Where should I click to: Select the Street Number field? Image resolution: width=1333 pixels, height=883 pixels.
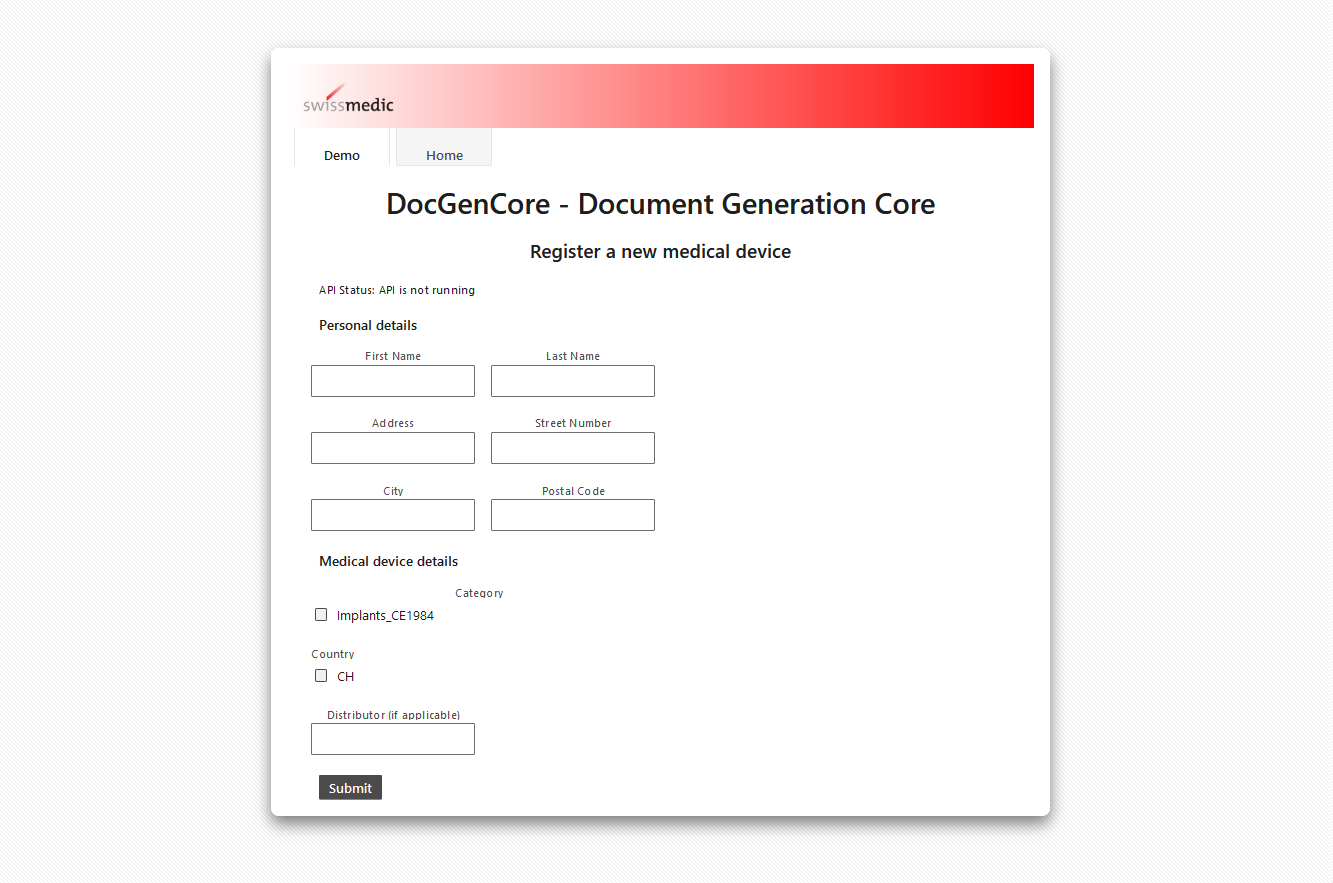pyautogui.click(x=573, y=448)
